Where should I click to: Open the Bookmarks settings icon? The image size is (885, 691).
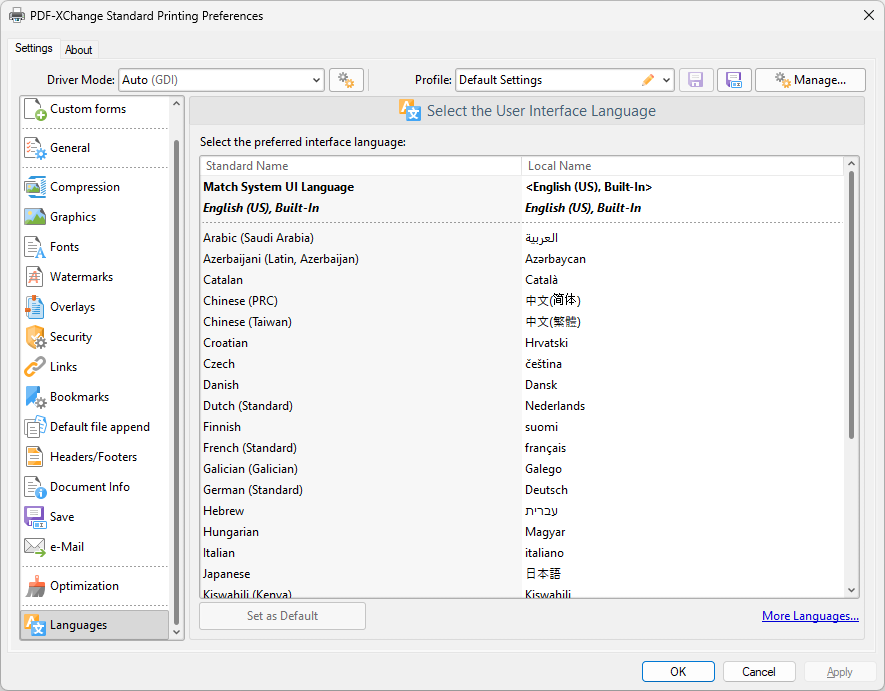[35, 397]
